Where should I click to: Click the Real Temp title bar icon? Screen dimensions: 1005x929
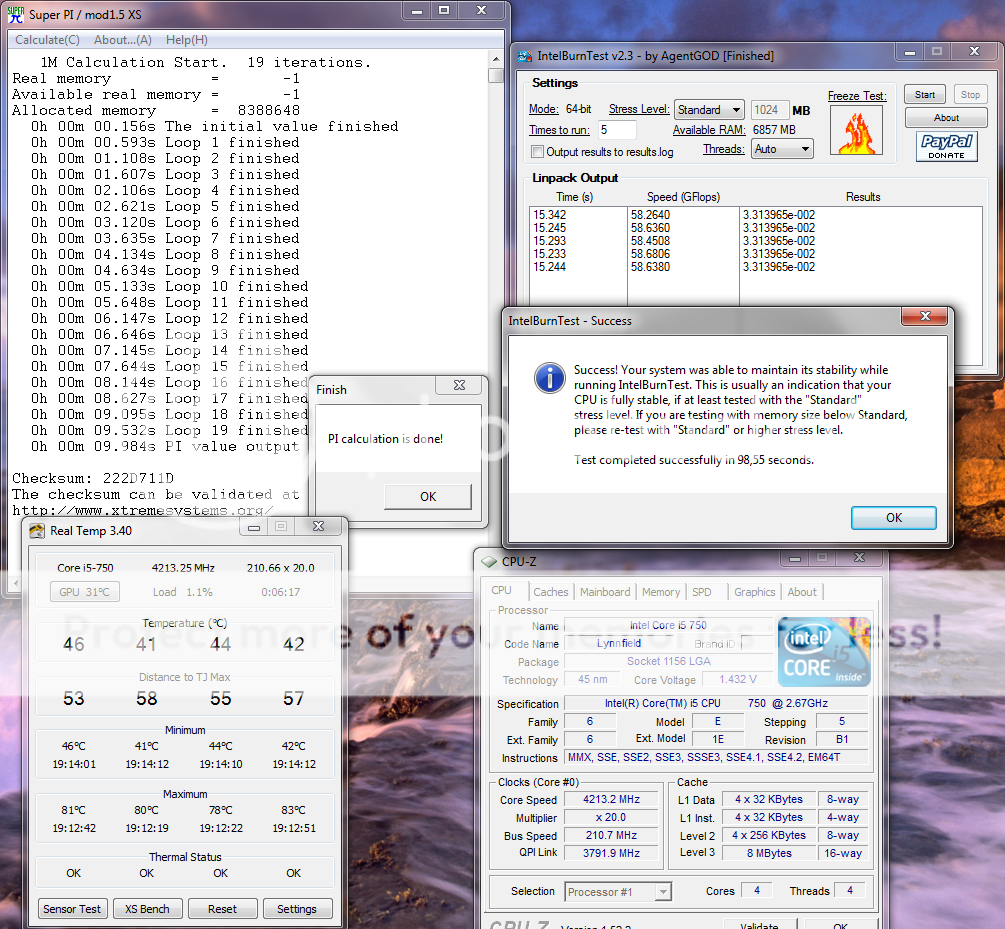pyautogui.click(x=37, y=530)
